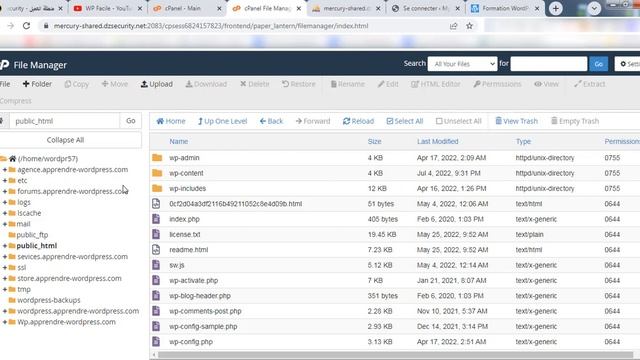Click the Edit toolbar button

tap(388, 84)
